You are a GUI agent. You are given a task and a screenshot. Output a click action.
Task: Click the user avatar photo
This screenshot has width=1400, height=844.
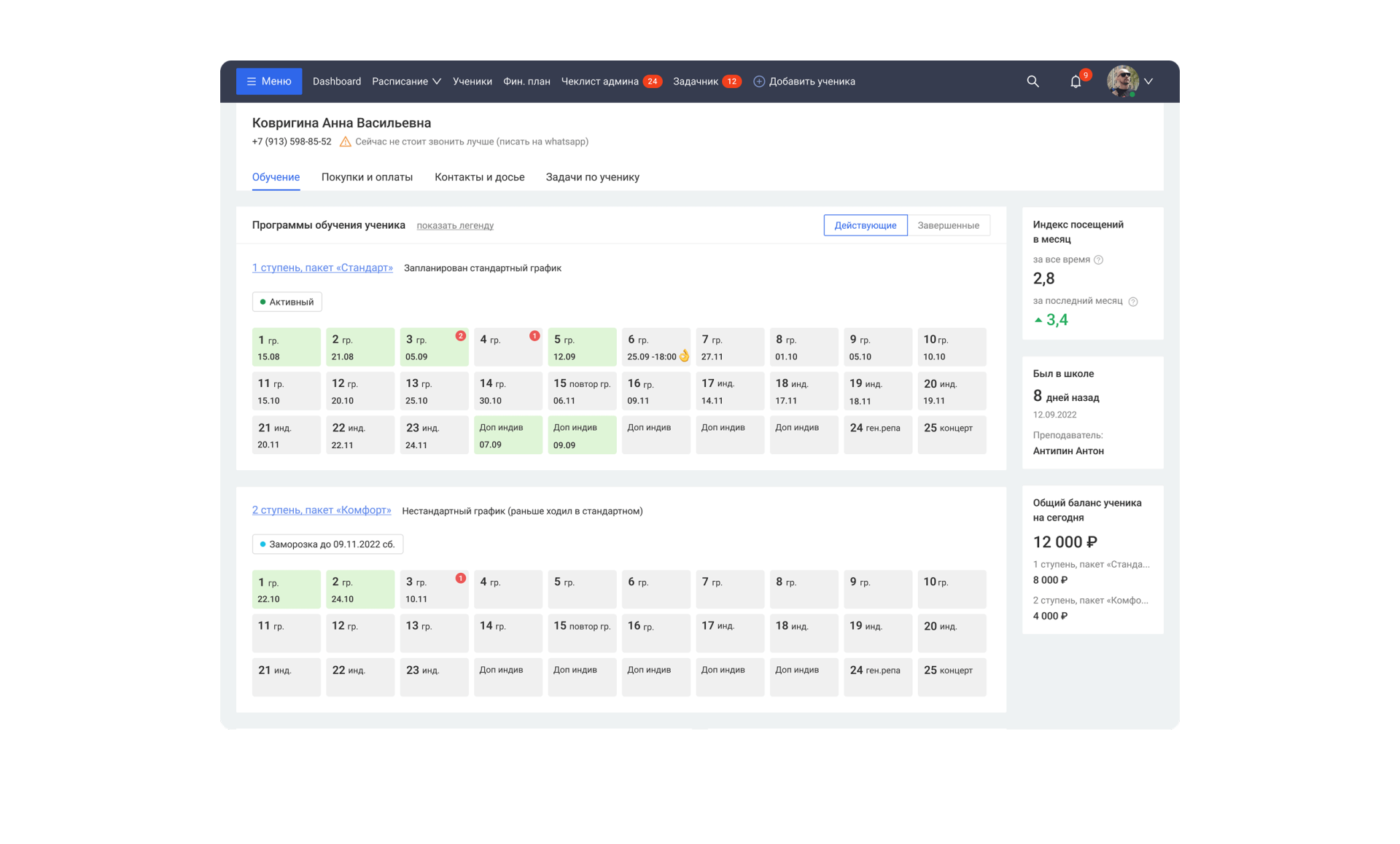pos(1122,81)
